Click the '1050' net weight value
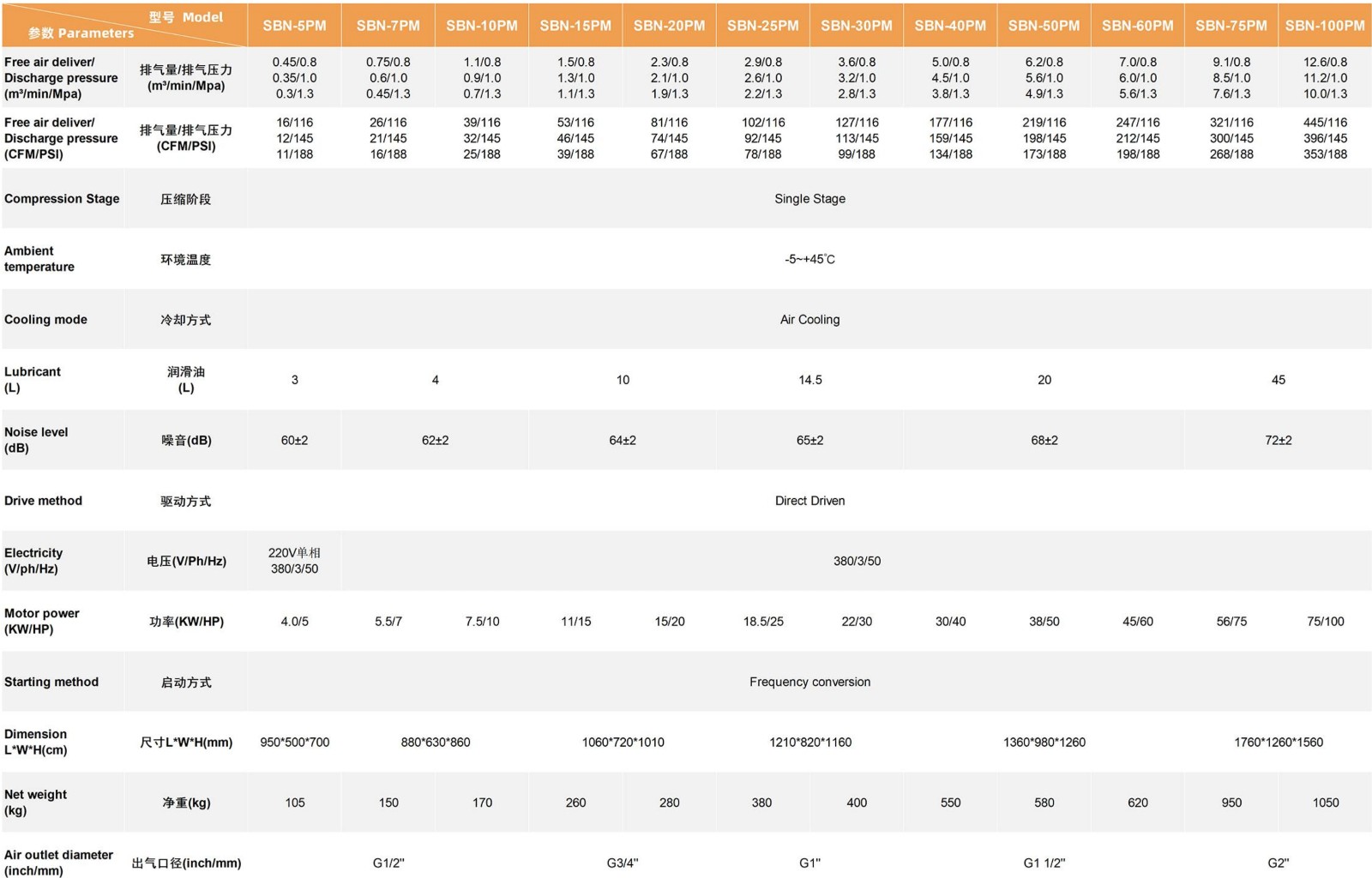1372x878 pixels. [x=1325, y=803]
